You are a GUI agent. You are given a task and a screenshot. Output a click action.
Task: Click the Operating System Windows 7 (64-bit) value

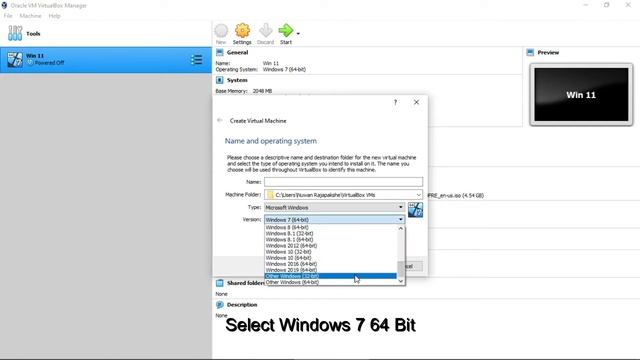click(284, 69)
